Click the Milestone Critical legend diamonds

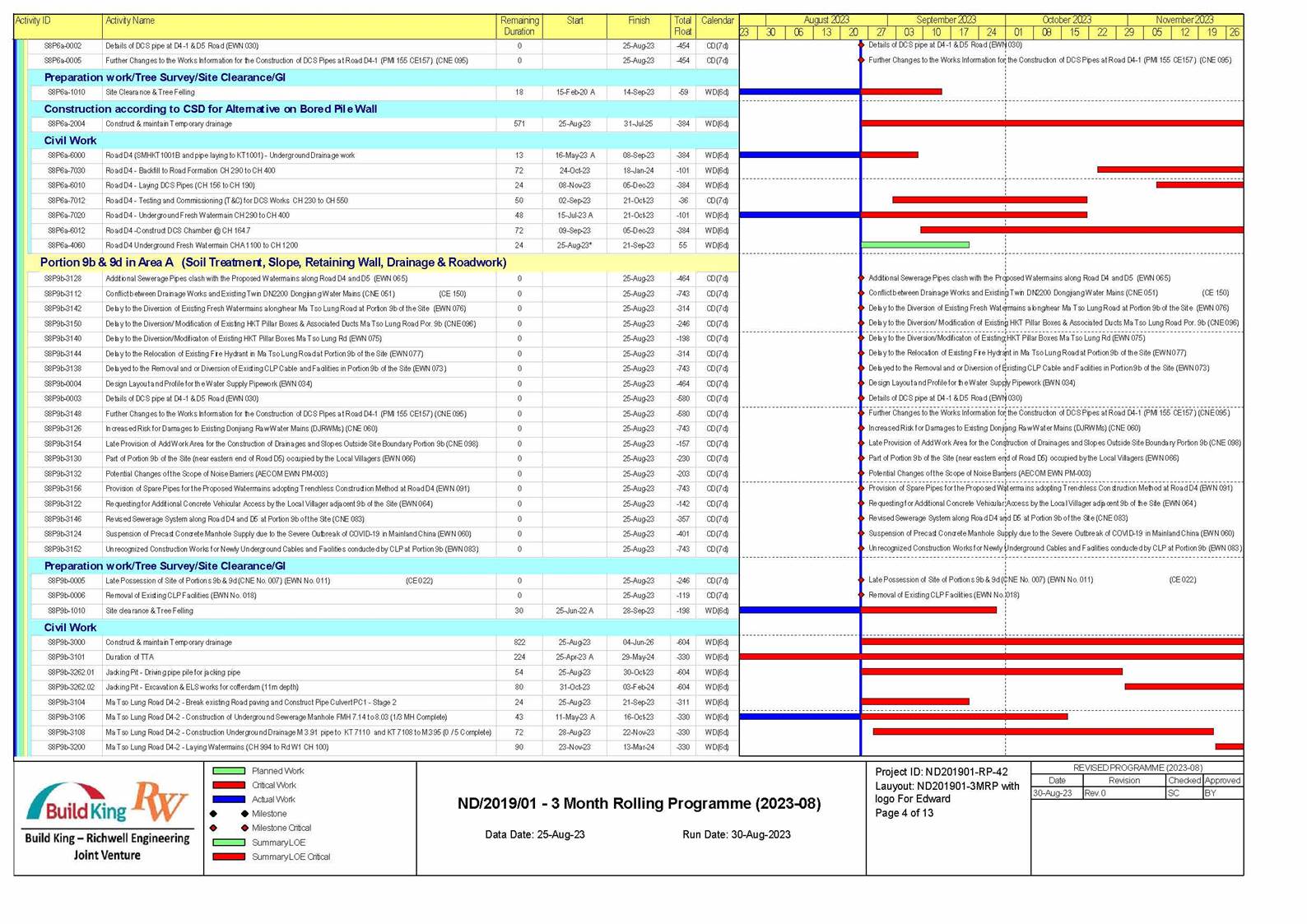(x=229, y=828)
